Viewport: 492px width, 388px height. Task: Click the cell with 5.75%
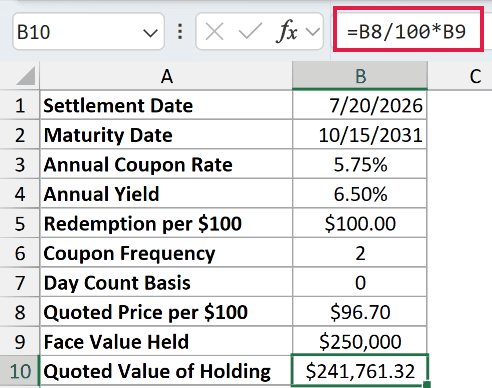click(360, 164)
